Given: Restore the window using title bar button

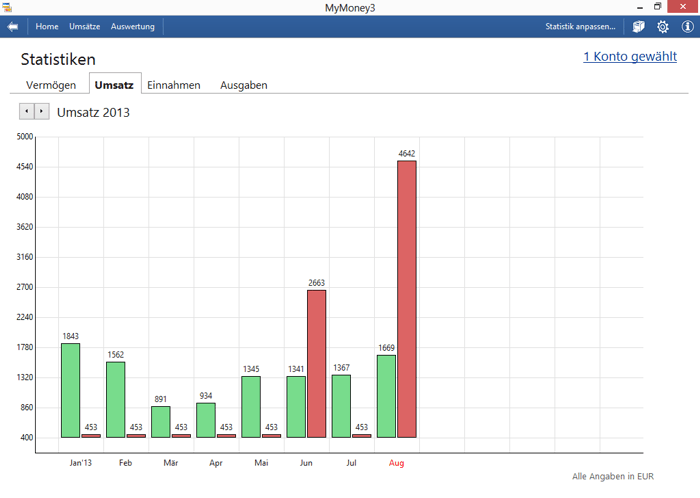Looking at the screenshot, I should [x=657, y=7].
